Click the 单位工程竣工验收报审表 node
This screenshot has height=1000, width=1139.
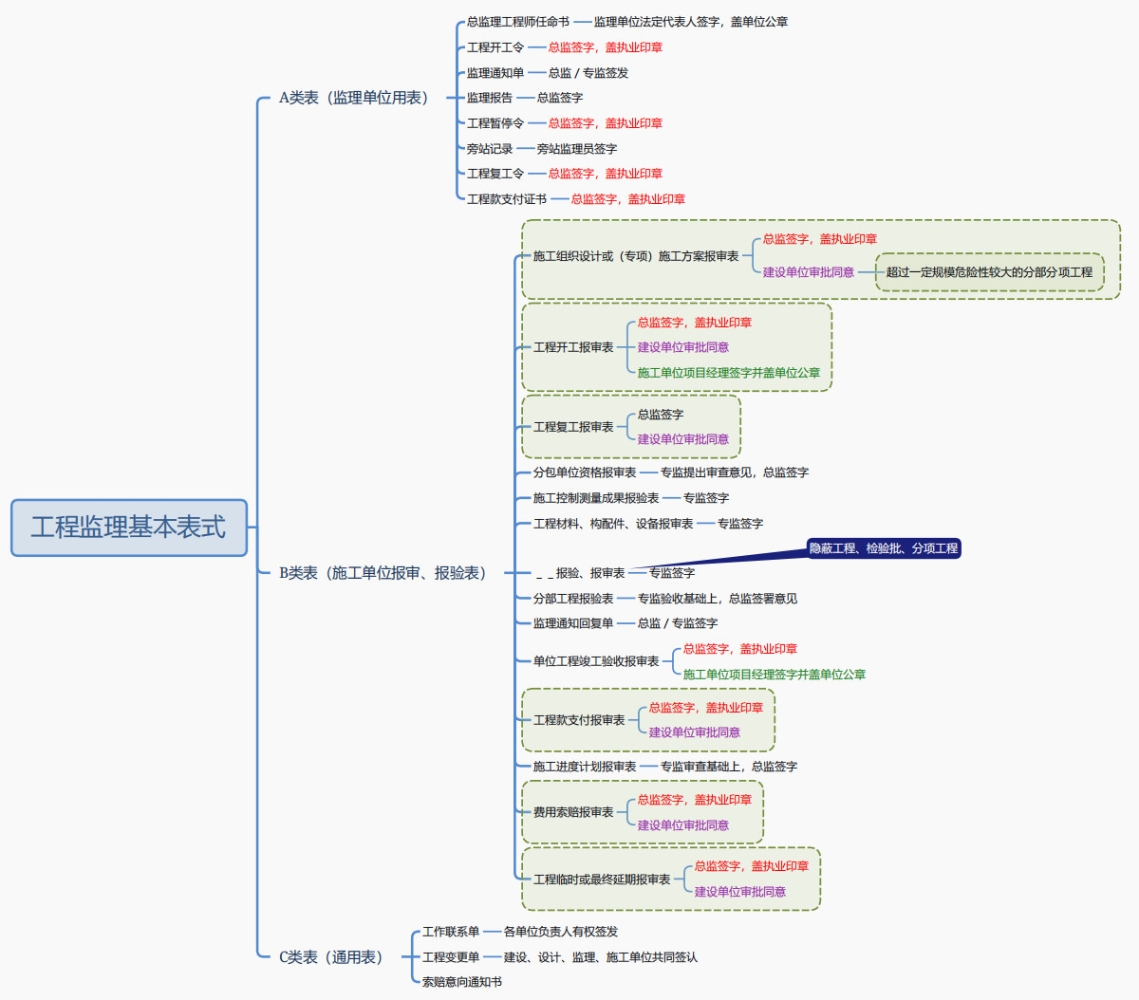595,661
